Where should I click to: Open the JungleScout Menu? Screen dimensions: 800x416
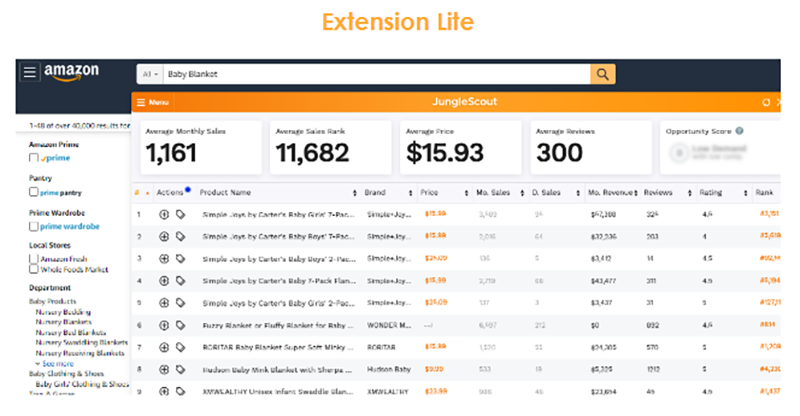[x=153, y=102]
